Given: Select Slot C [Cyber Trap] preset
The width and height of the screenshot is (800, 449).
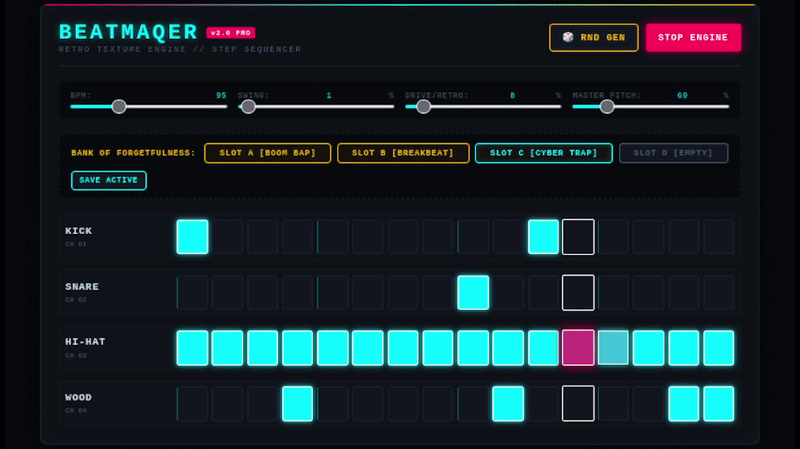Looking at the screenshot, I should tap(543, 153).
